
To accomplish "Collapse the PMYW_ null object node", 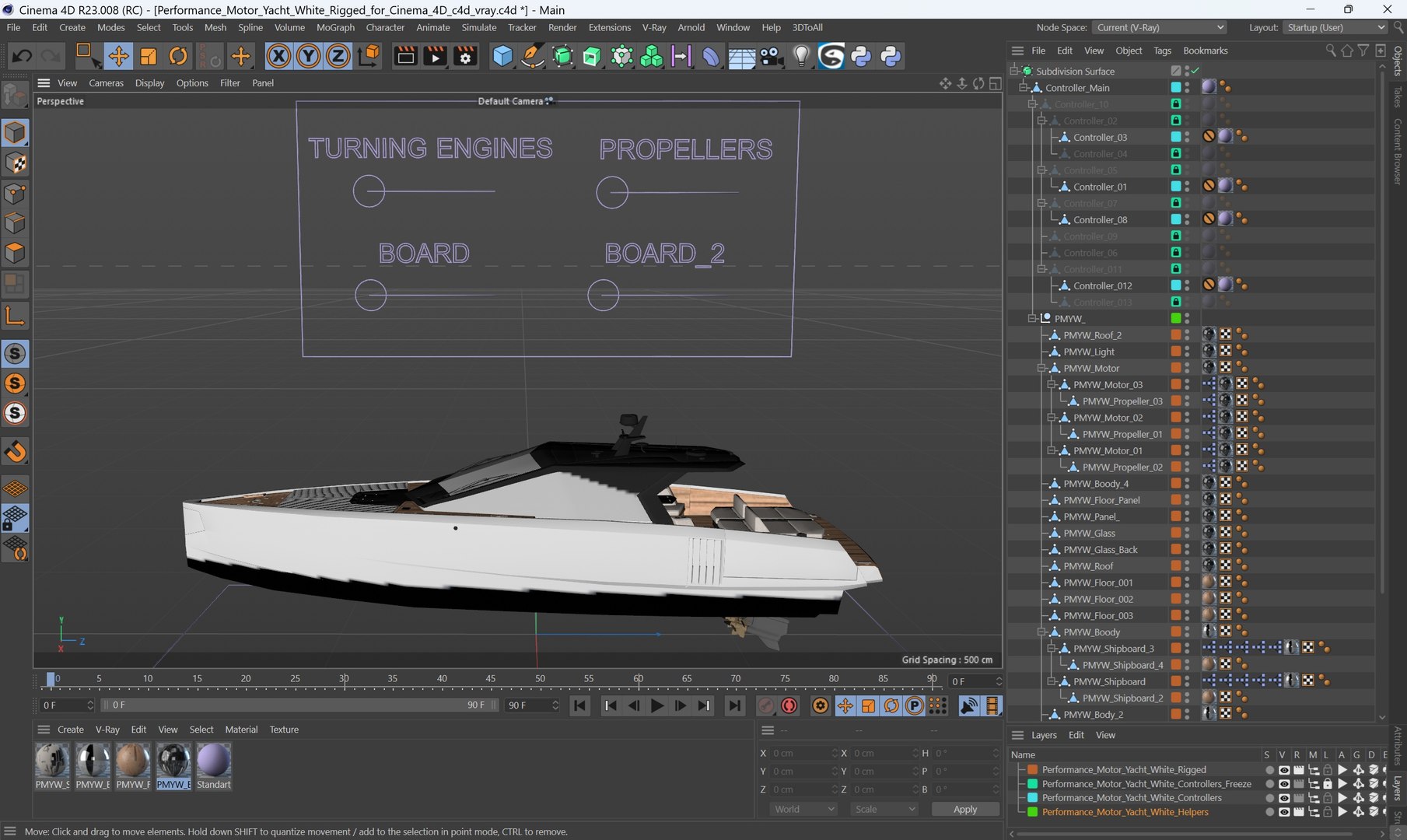I will click(1033, 318).
